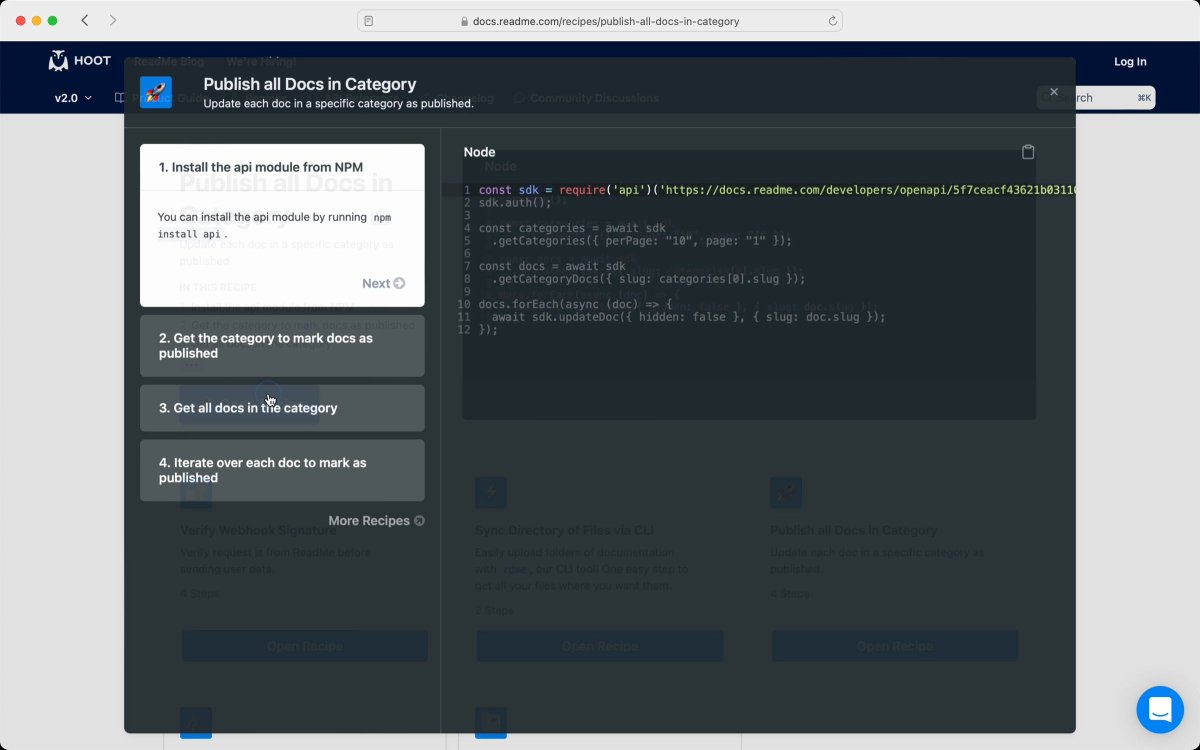This screenshot has height=750, width=1200.
Task: Open ReadMe Blog from the top navigation
Action: (x=168, y=61)
